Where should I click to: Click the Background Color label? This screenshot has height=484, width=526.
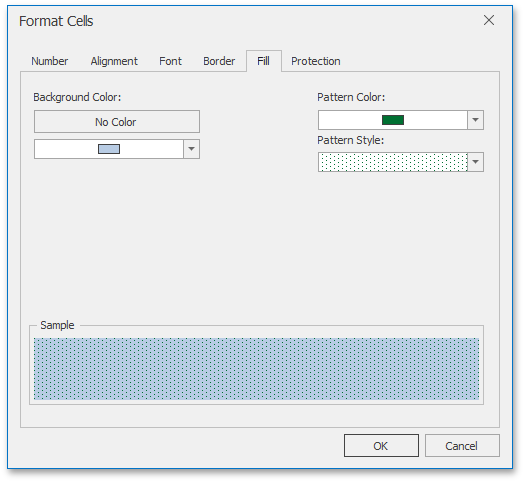[77, 97]
